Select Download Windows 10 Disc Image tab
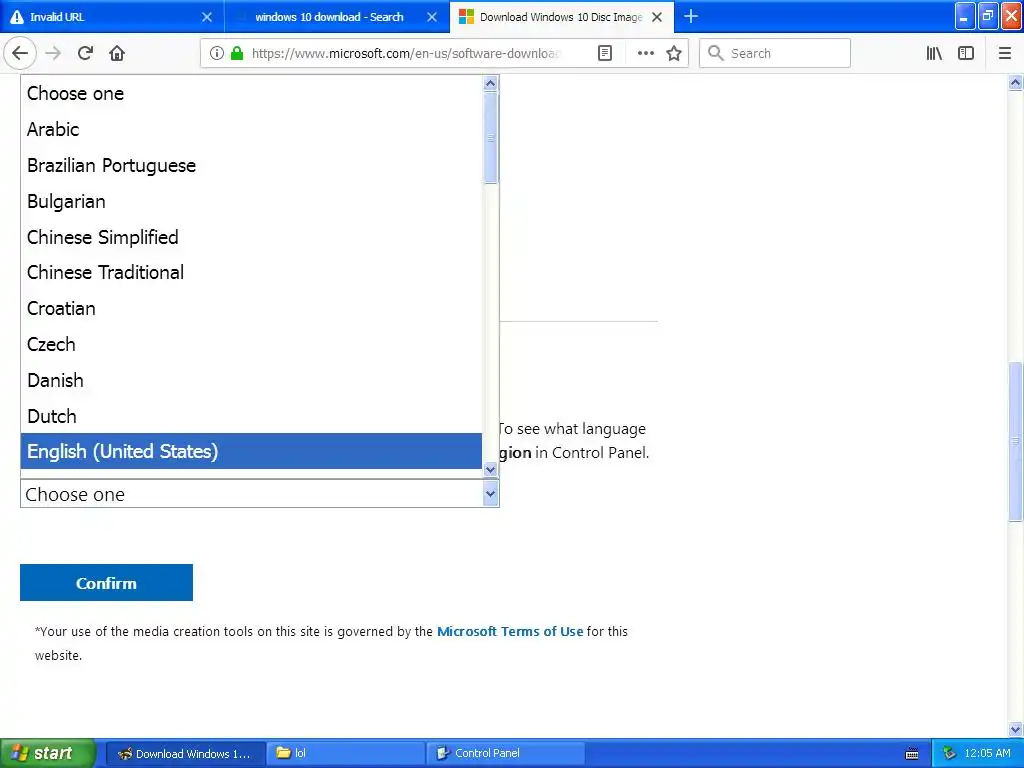 562,17
